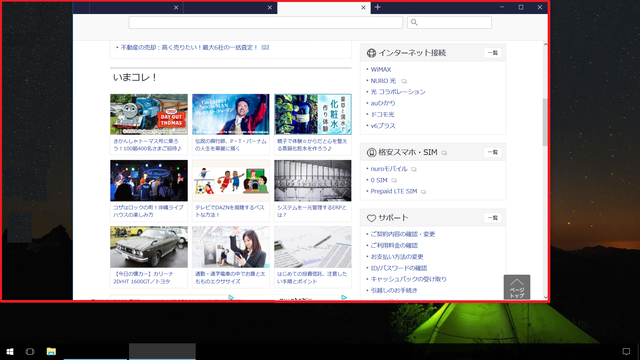Jump to page top with ページトップ button
Screen dimensions: 640x360
[517, 287]
